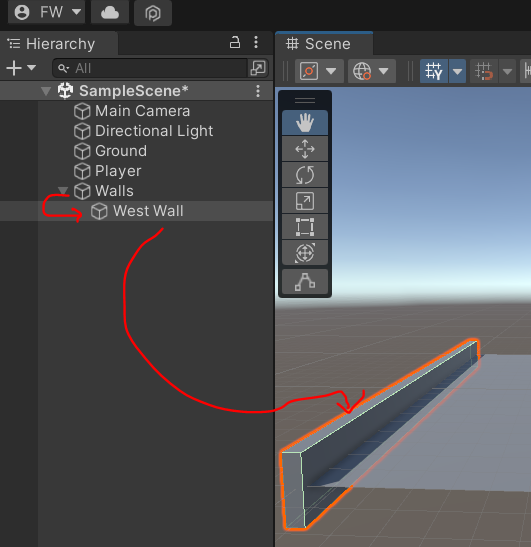Open the scene picker search window icon
The width and height of the screenshot is (531, 547).
click(258, 68)
